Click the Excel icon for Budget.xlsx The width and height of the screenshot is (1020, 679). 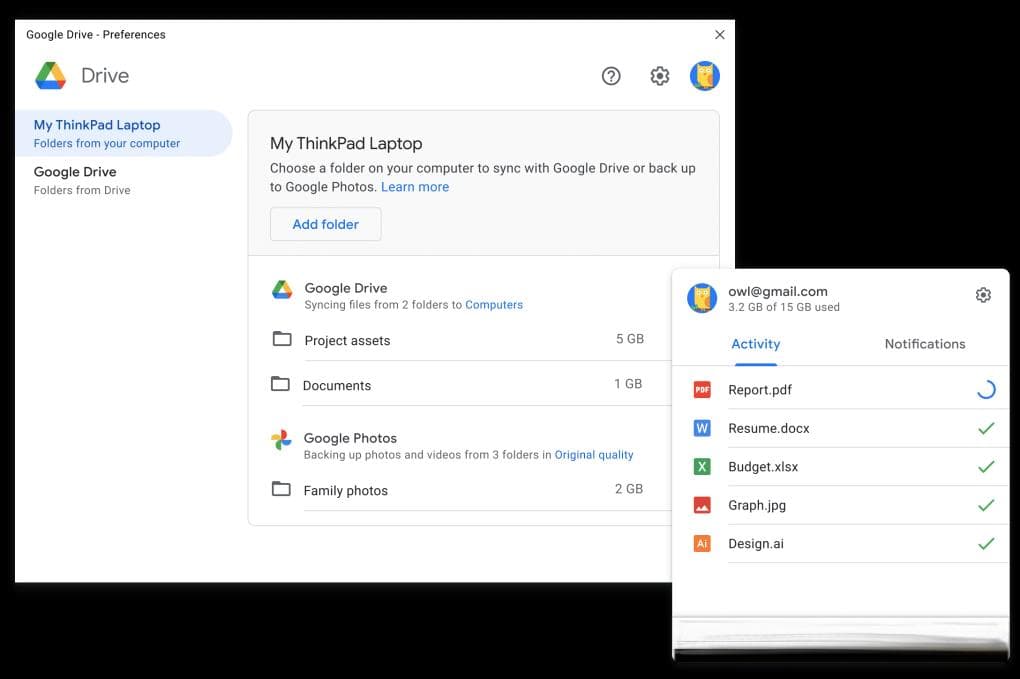[x=702, y=466]
